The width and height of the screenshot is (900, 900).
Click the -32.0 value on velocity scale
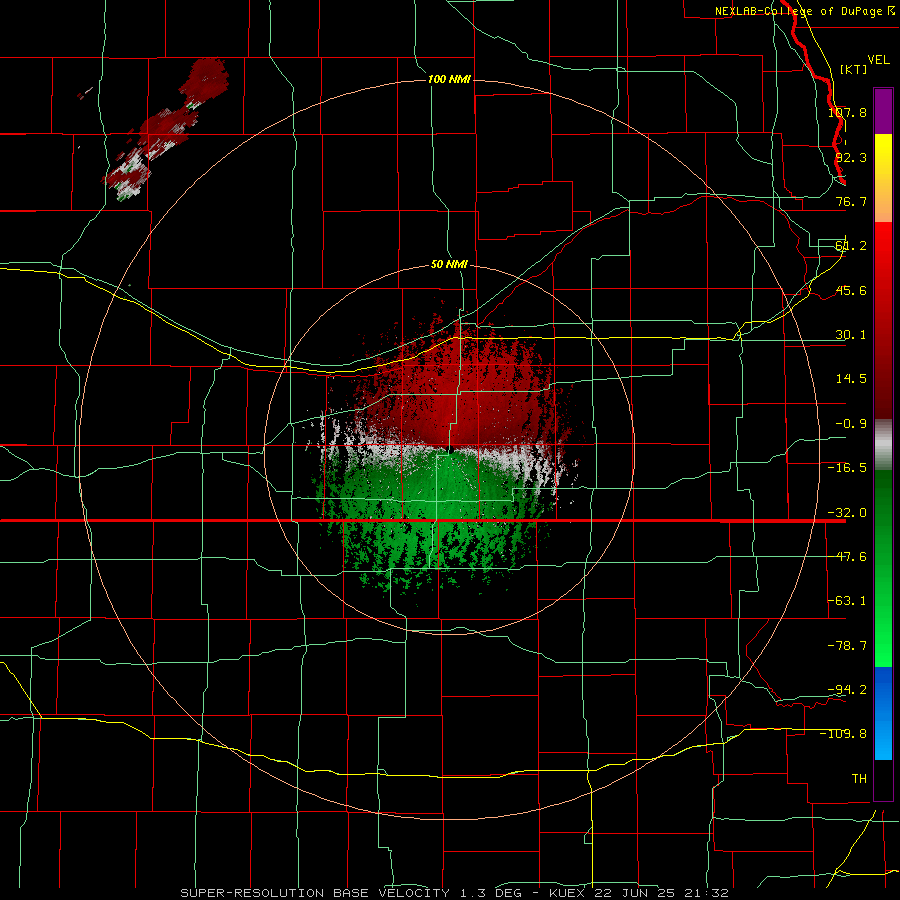click(x=847, y=513)
